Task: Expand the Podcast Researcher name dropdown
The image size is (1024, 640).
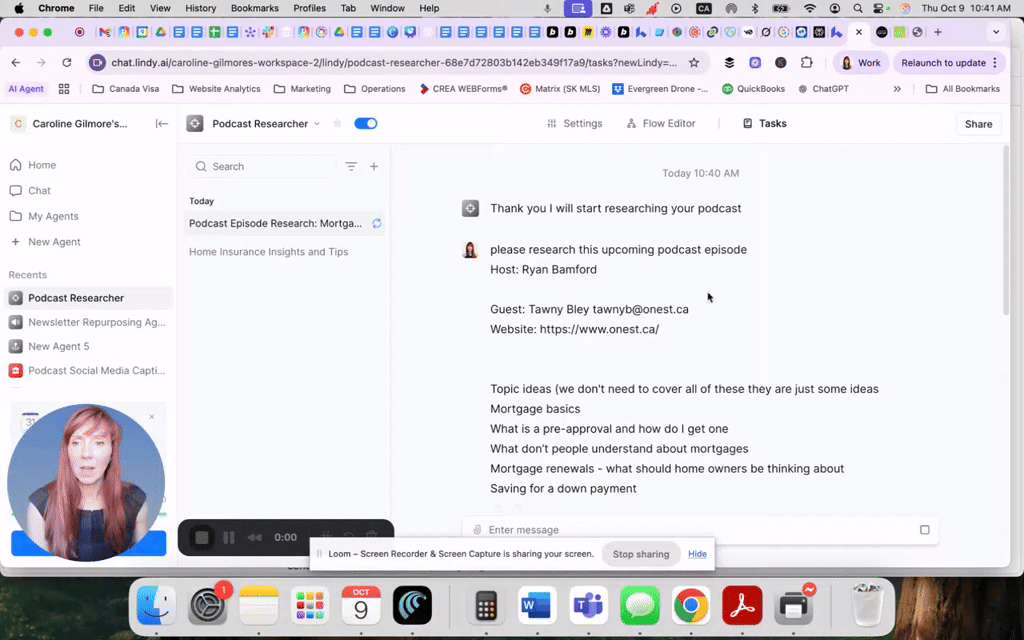Action: 317,124
